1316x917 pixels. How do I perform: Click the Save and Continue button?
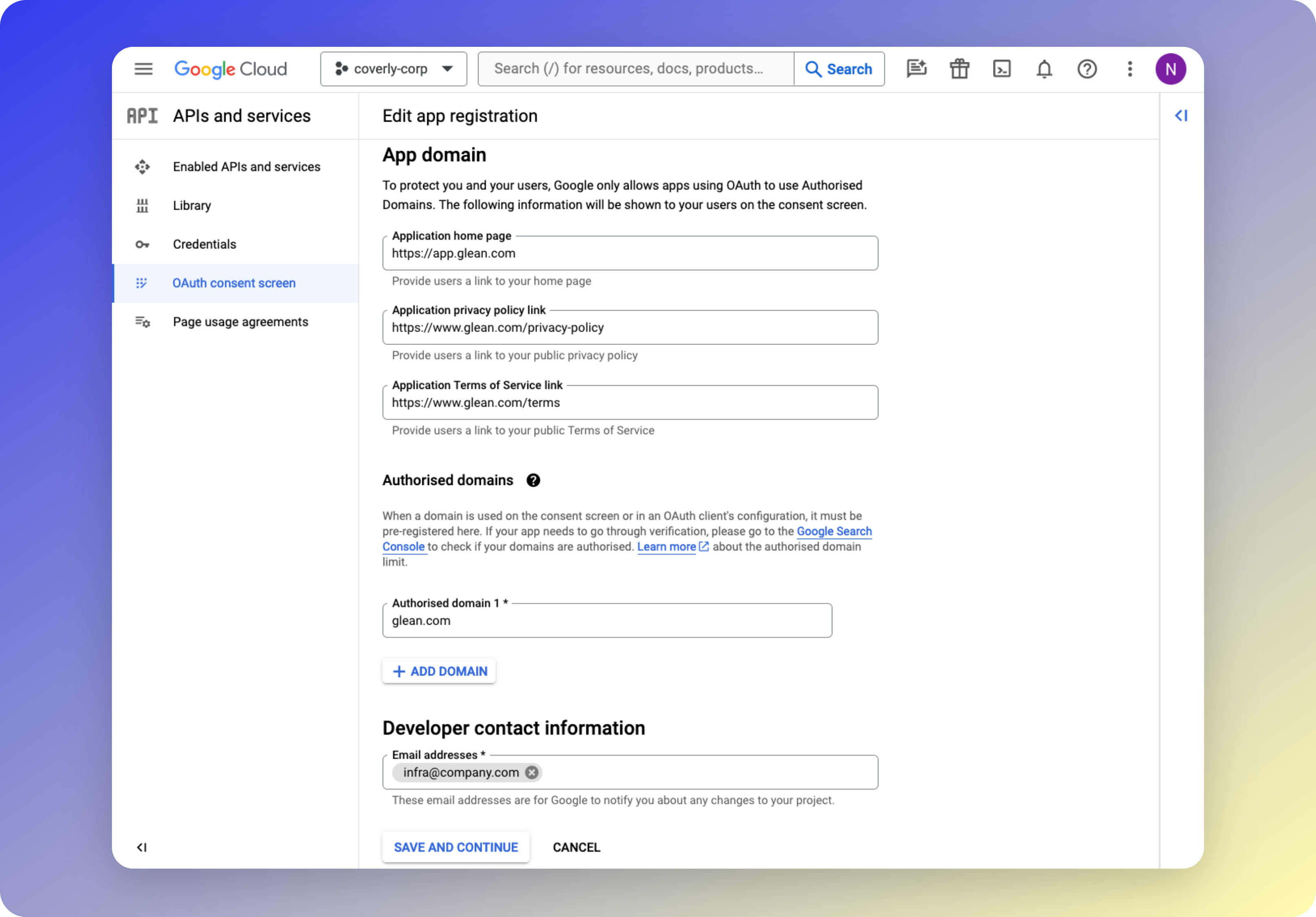(455, 847)
